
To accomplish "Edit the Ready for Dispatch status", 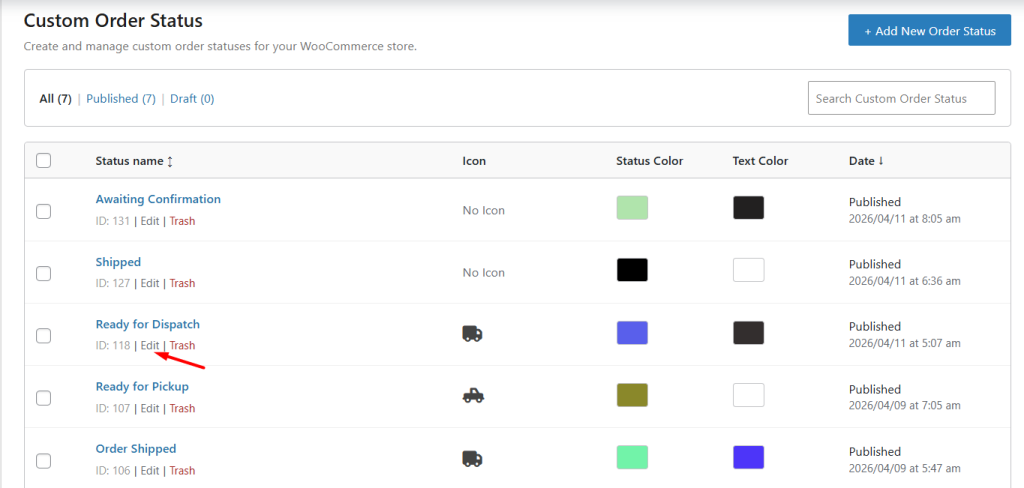I will 149,346.
